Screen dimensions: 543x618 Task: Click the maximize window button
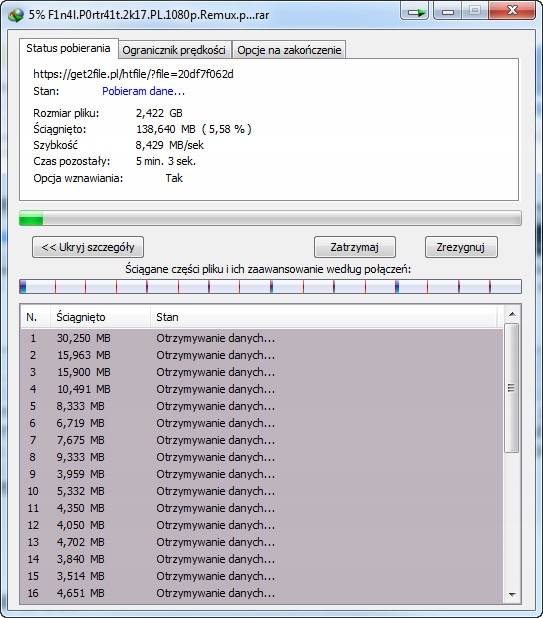click(x=475, y=11)
